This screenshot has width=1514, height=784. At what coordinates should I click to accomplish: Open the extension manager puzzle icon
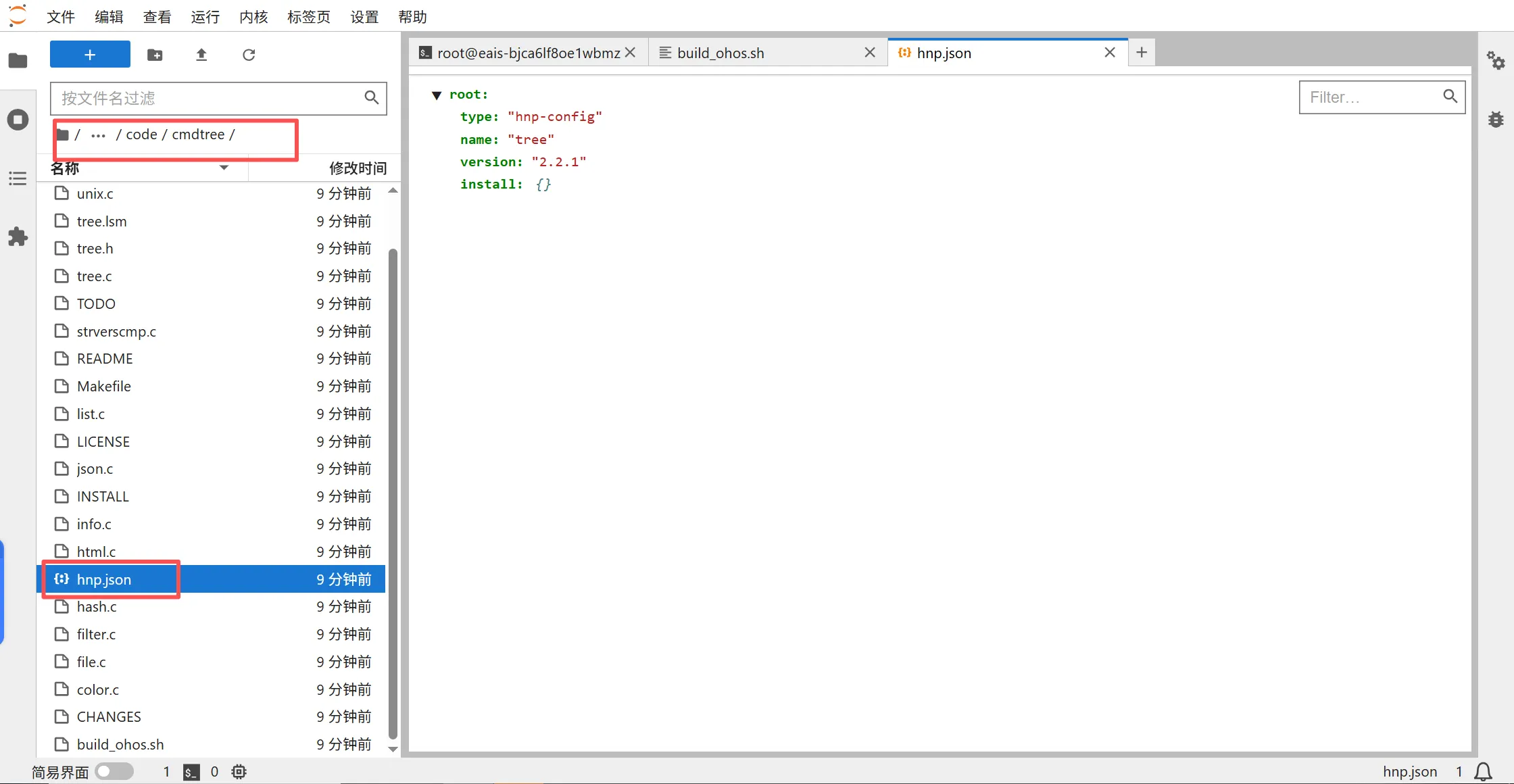(x=18, y=237)
